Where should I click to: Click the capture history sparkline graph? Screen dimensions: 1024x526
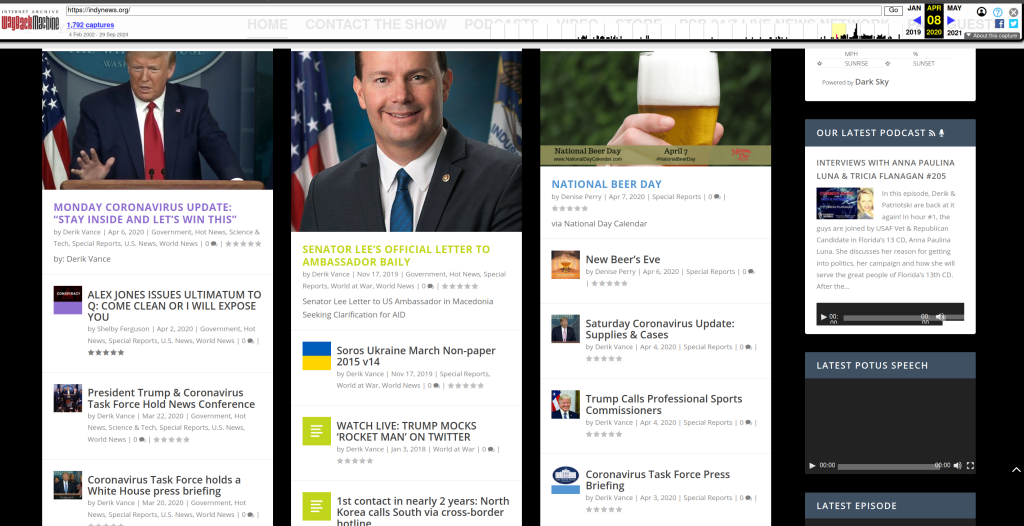click(696, 29)
